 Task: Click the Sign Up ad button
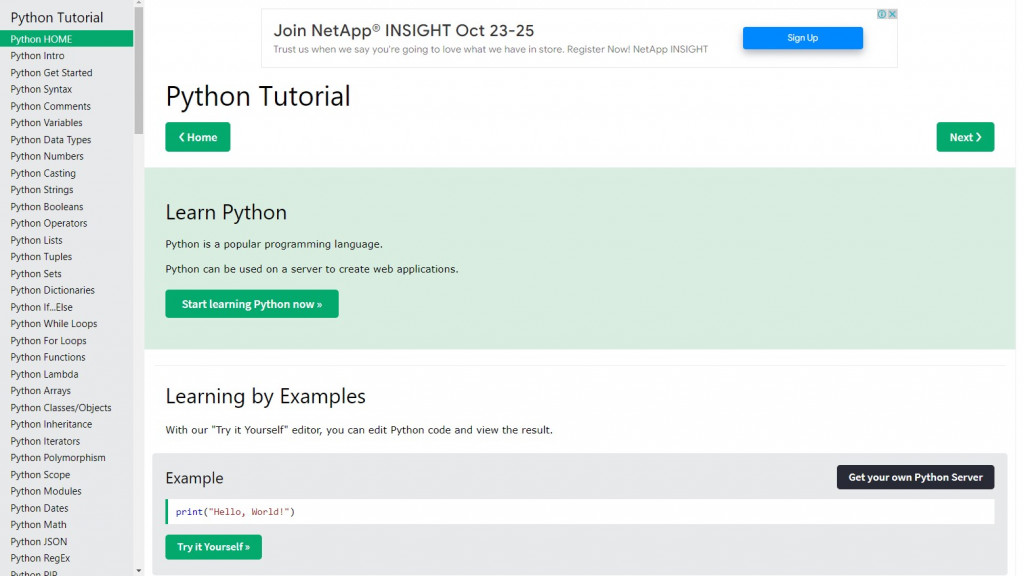(x=802, y=38)
